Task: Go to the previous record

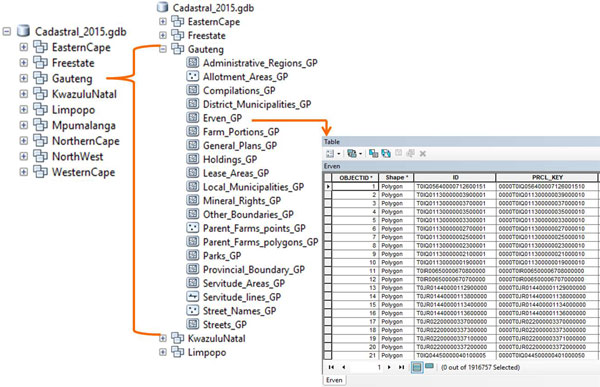Action: tap(344, 367)
